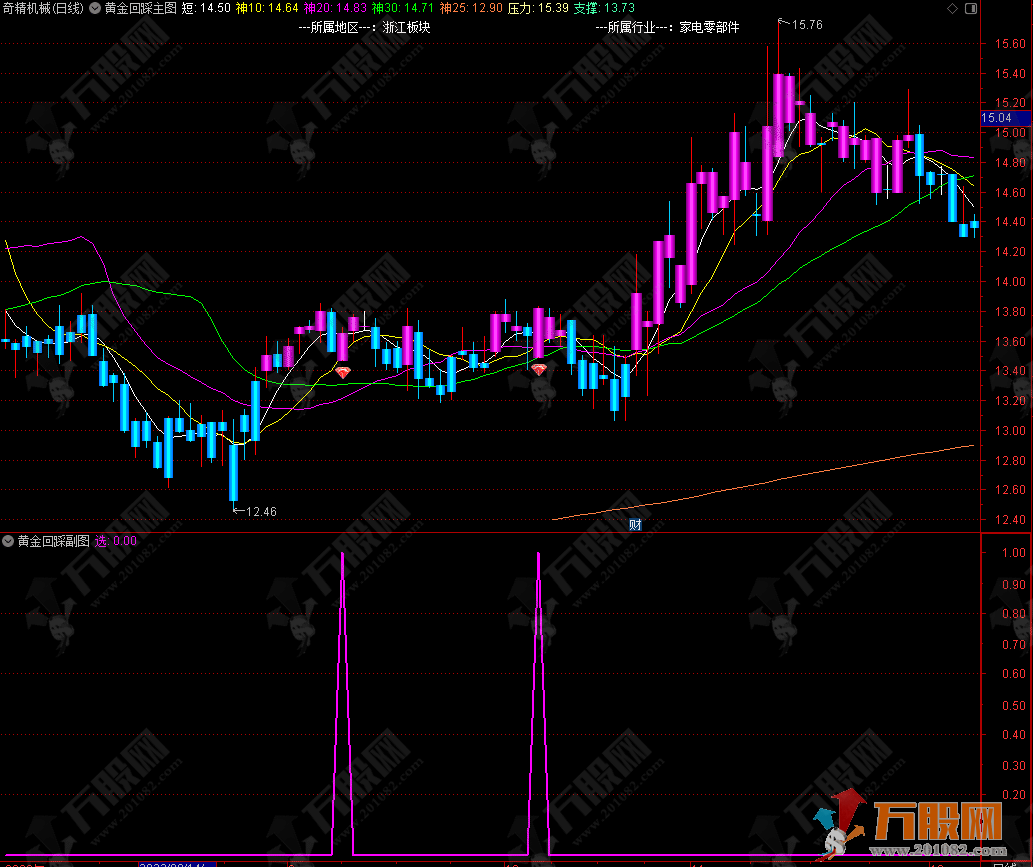Click the 奇精机械(日线) stock title
The width and height of the screenshot is (1033, 867).
pos(43,9)
